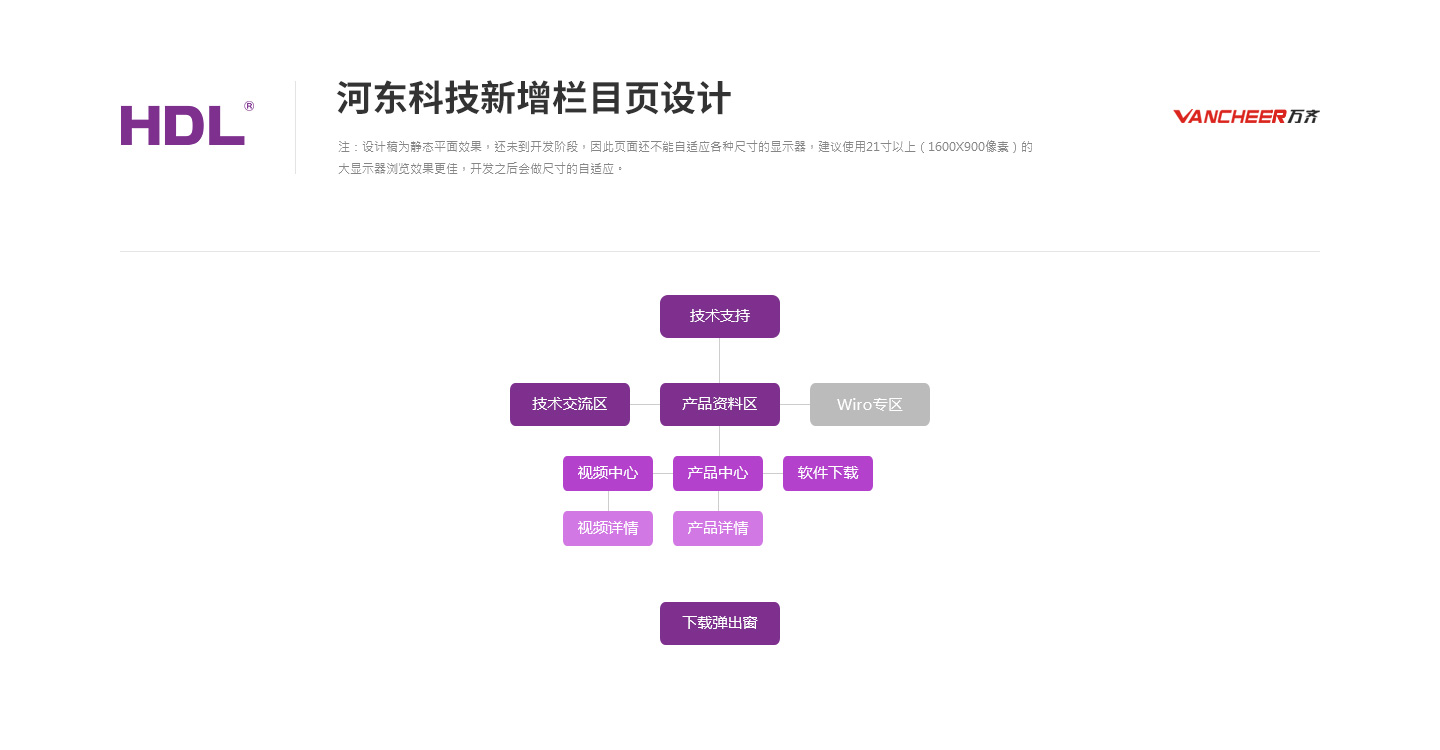Image resolution: width=1440 pixels, height=750 pixels.
Task: Click the registered trademark symbol beside HDL
Action: tap(249, 106)
